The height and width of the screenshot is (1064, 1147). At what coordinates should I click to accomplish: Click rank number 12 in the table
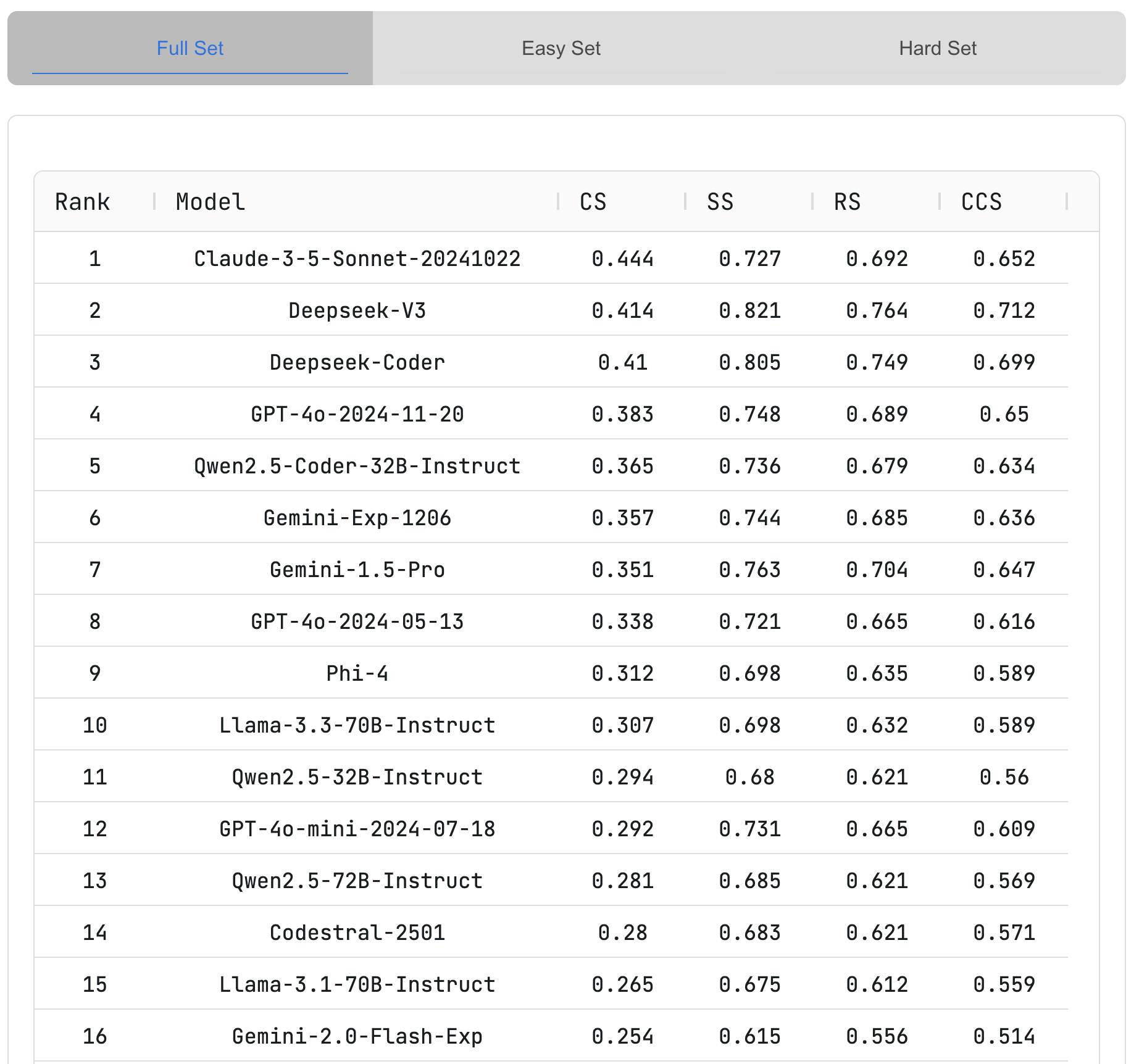click(95, 829)
